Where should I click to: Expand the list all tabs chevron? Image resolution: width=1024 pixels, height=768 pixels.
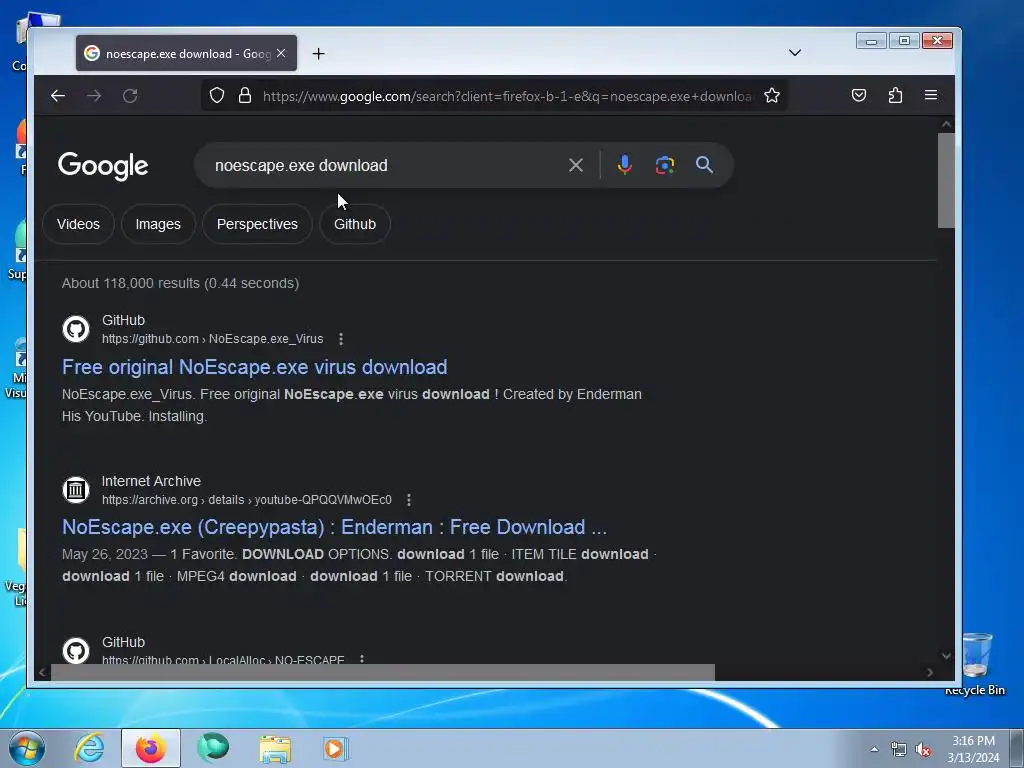795,53
